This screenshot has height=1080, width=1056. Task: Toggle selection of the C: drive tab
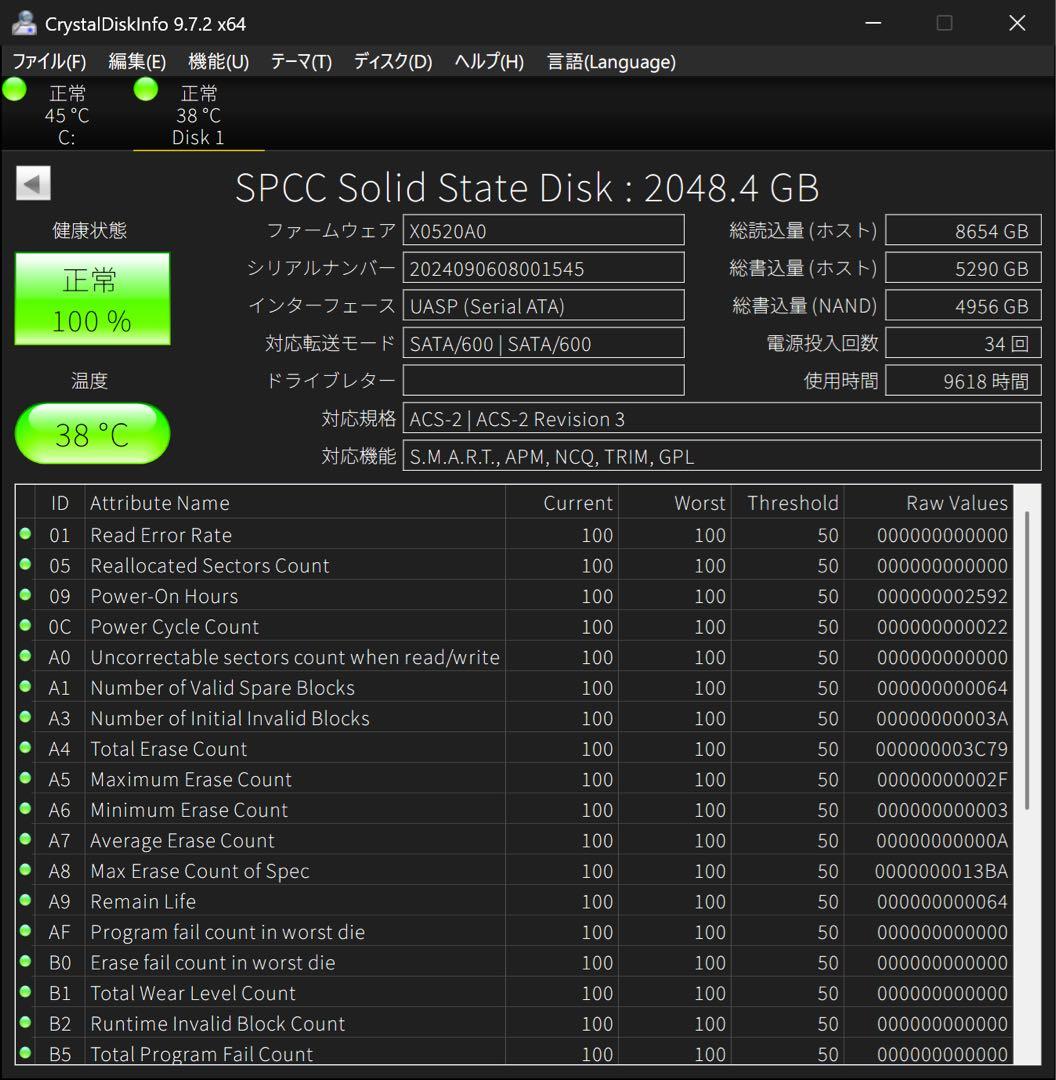[x=65, y=113]
